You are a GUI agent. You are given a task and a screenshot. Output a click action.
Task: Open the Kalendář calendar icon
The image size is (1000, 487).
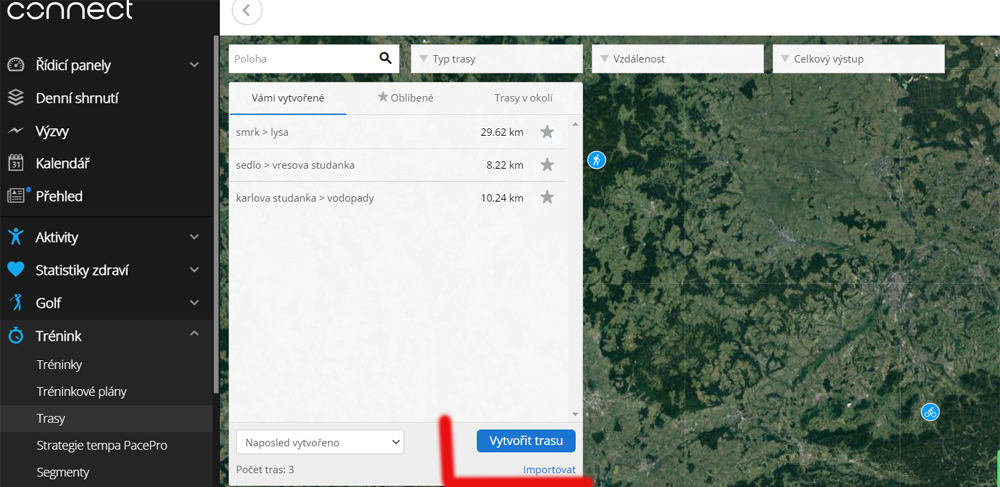pyautogui.click(x=16, y=163)
